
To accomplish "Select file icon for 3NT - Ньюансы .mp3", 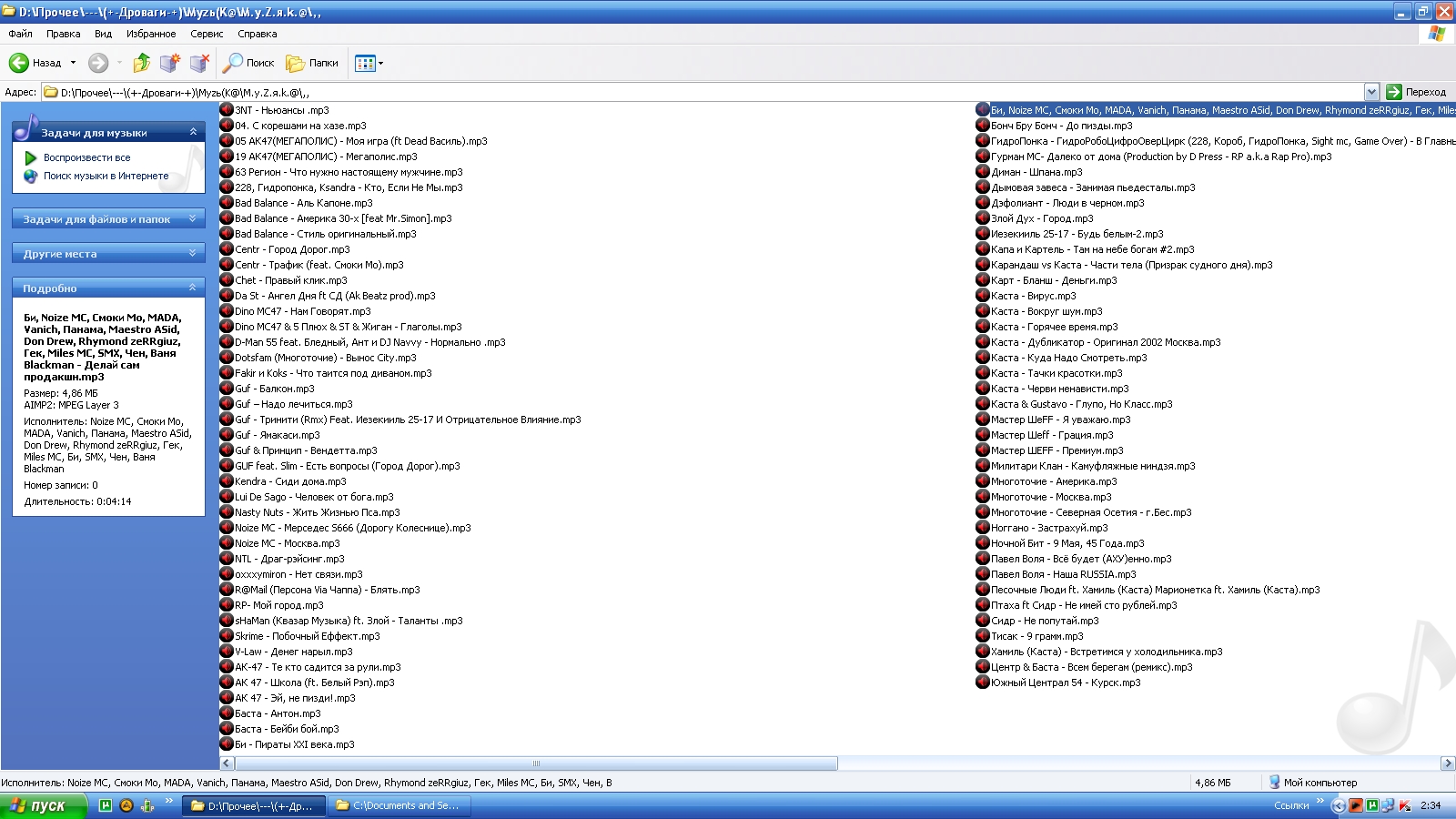I will pos(227,110).
